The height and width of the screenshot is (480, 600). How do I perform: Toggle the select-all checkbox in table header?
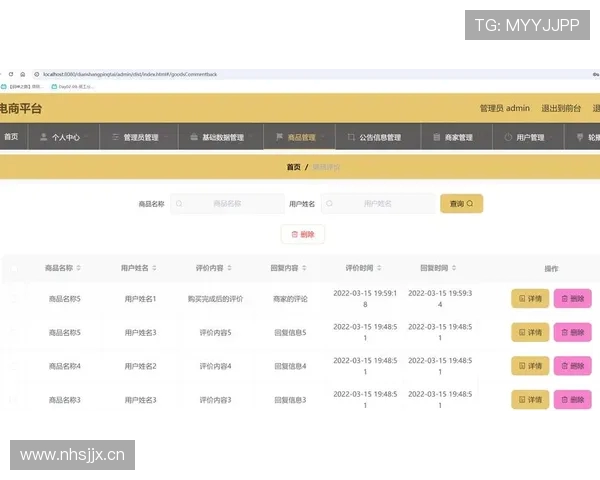(14, 269)
